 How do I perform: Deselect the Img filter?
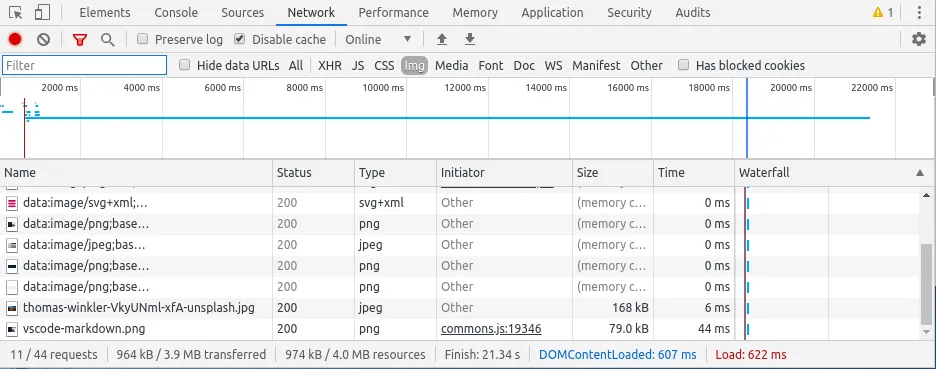coord(414,66)
